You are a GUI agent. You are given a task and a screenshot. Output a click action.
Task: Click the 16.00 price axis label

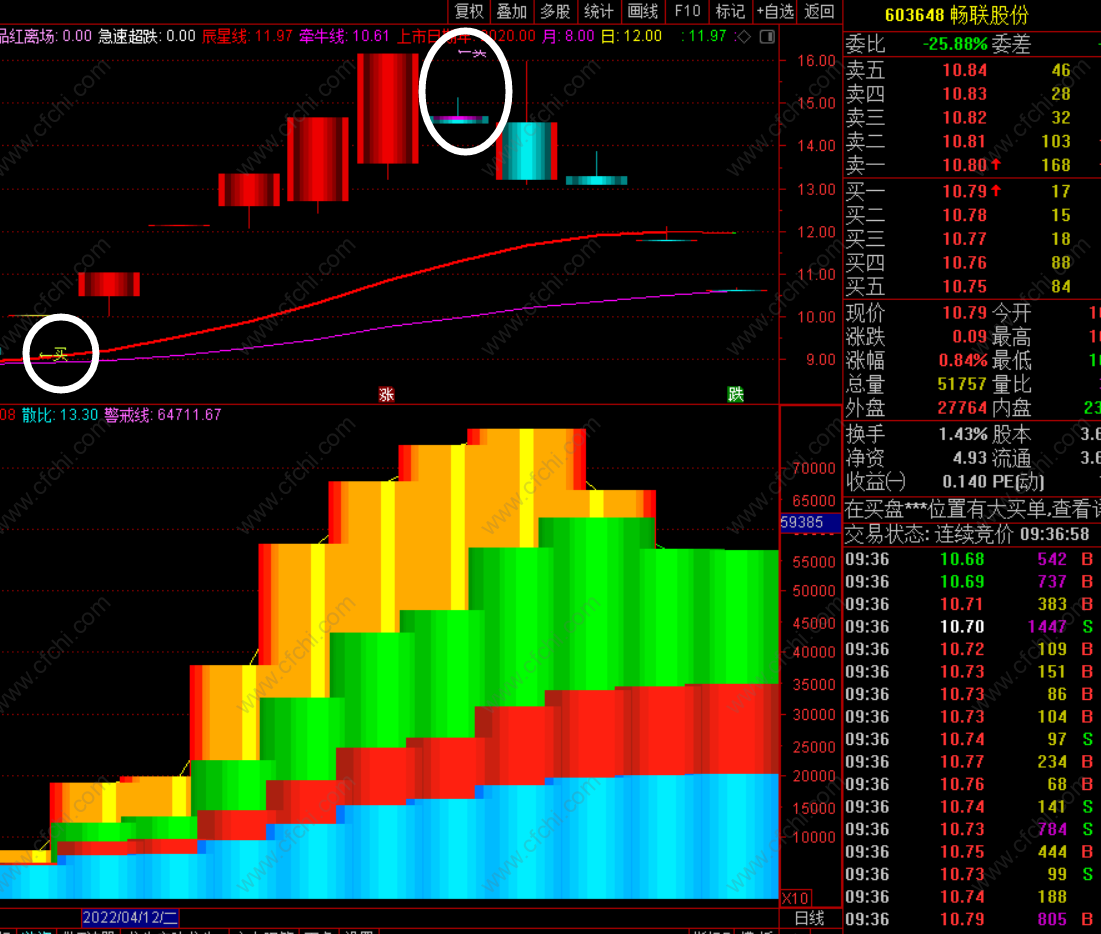[x=816, y=60]
